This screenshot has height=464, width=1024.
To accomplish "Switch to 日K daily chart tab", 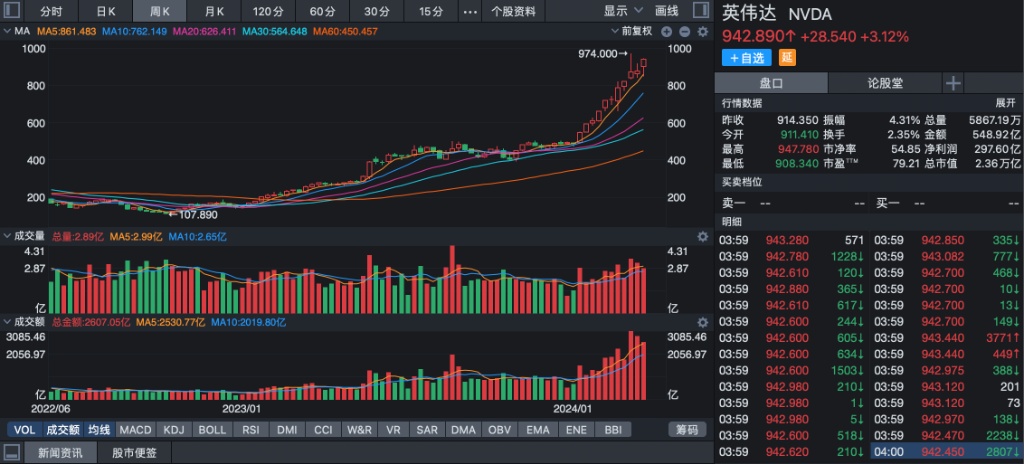I will point(105,11).
